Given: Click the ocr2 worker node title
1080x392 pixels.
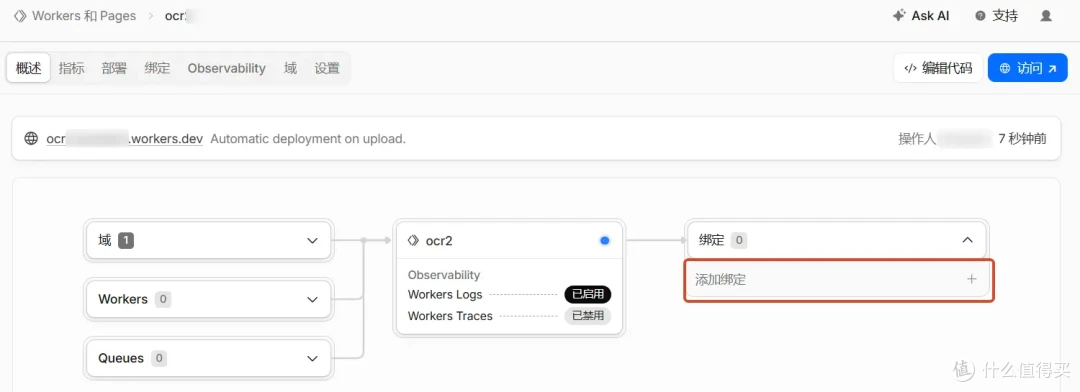Looking at the screenshot, I should (439, 240).
